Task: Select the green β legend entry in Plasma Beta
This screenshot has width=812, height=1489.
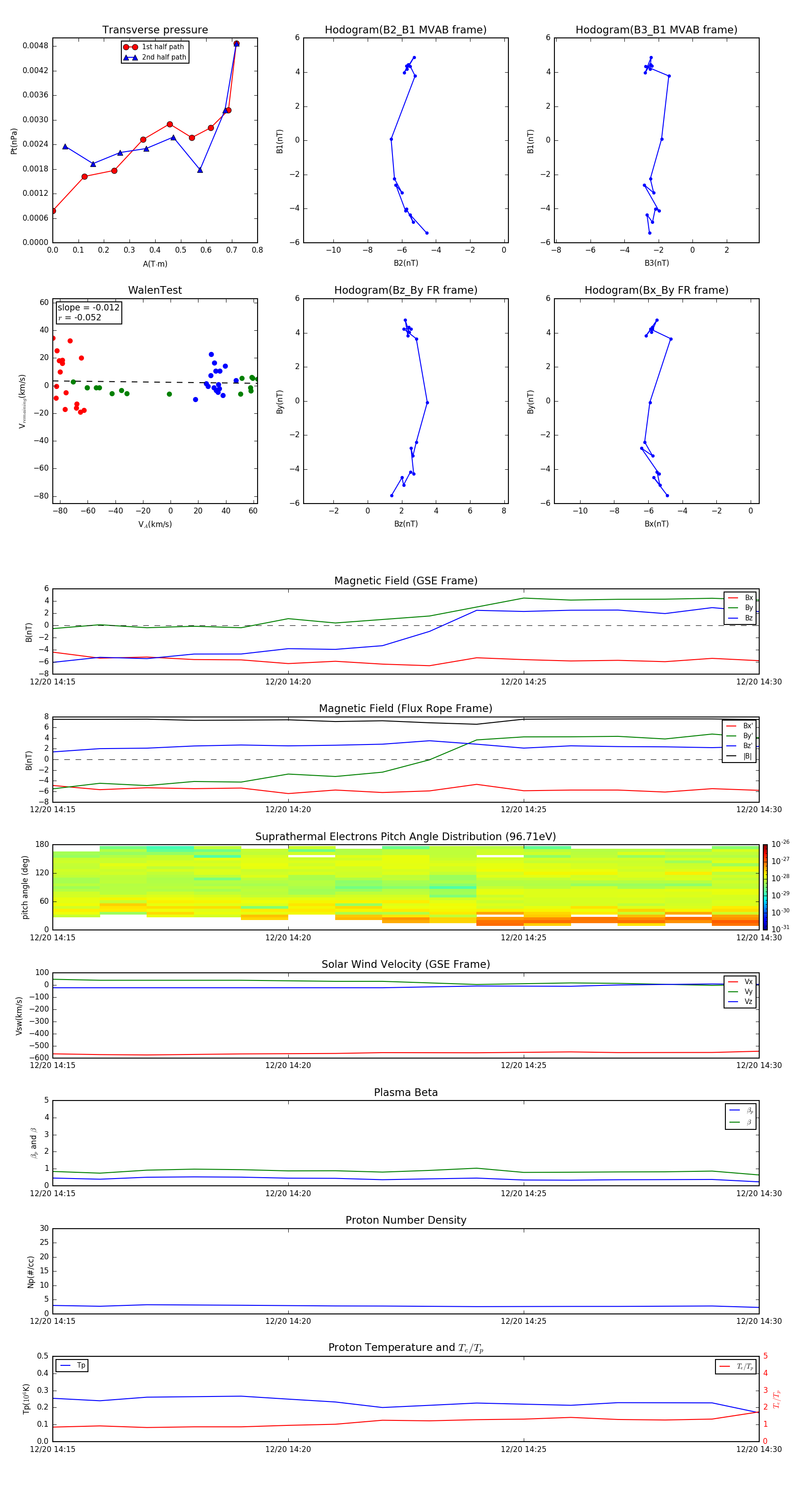Action: click(741, 1122)
